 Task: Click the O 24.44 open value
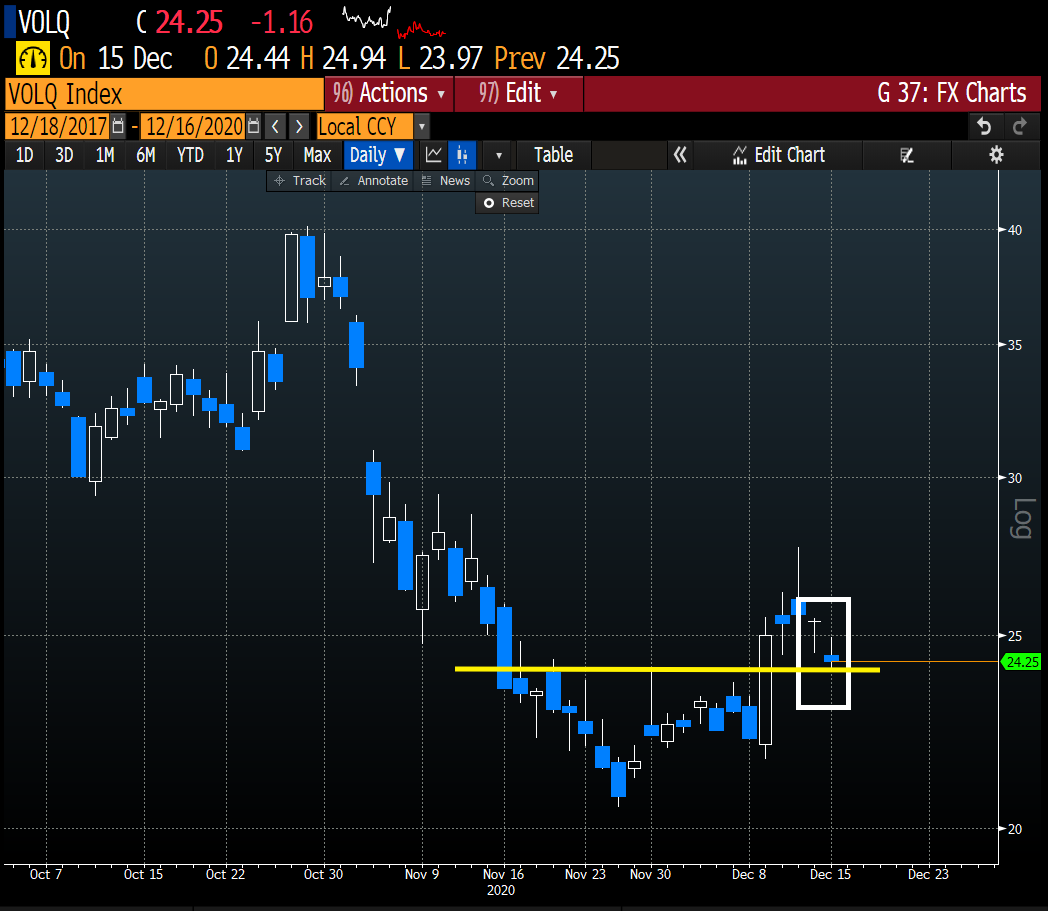pyautogui.click(x=247, y=59)
